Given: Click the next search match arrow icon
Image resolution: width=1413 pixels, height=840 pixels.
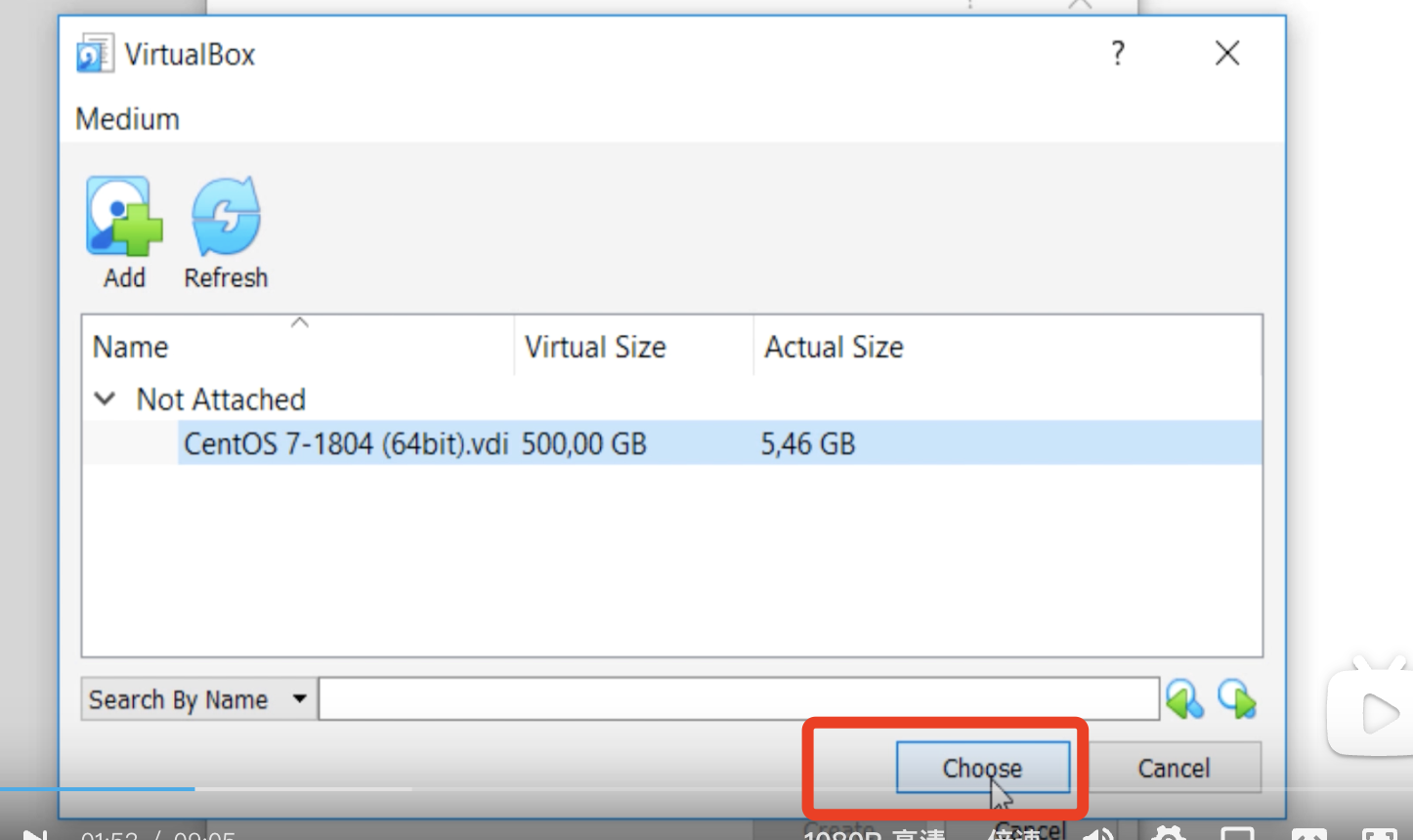Looking at the screenshot, I should pyautogui.click(x=1237, y=699).
